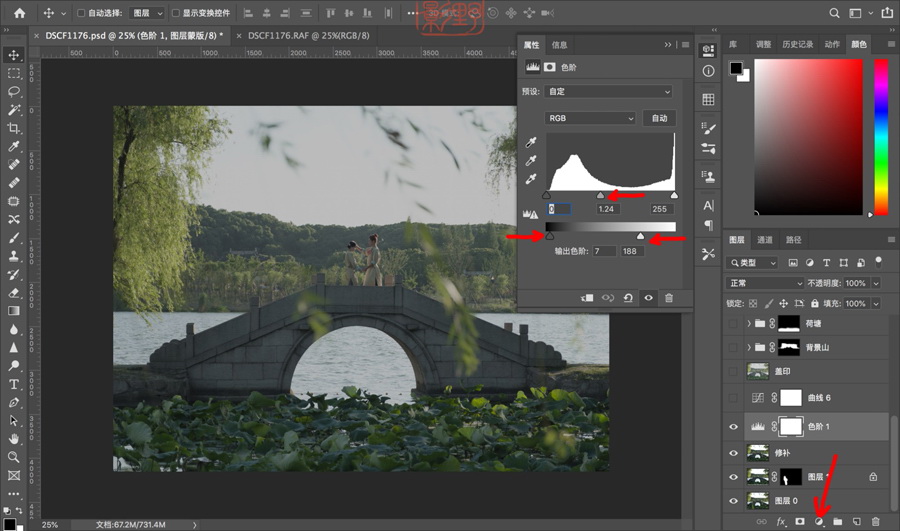This screenshot has height=531, width=900.
Task: Expand the 背景山 layer group
Action: pyautogui.click(x=748, y=347)
